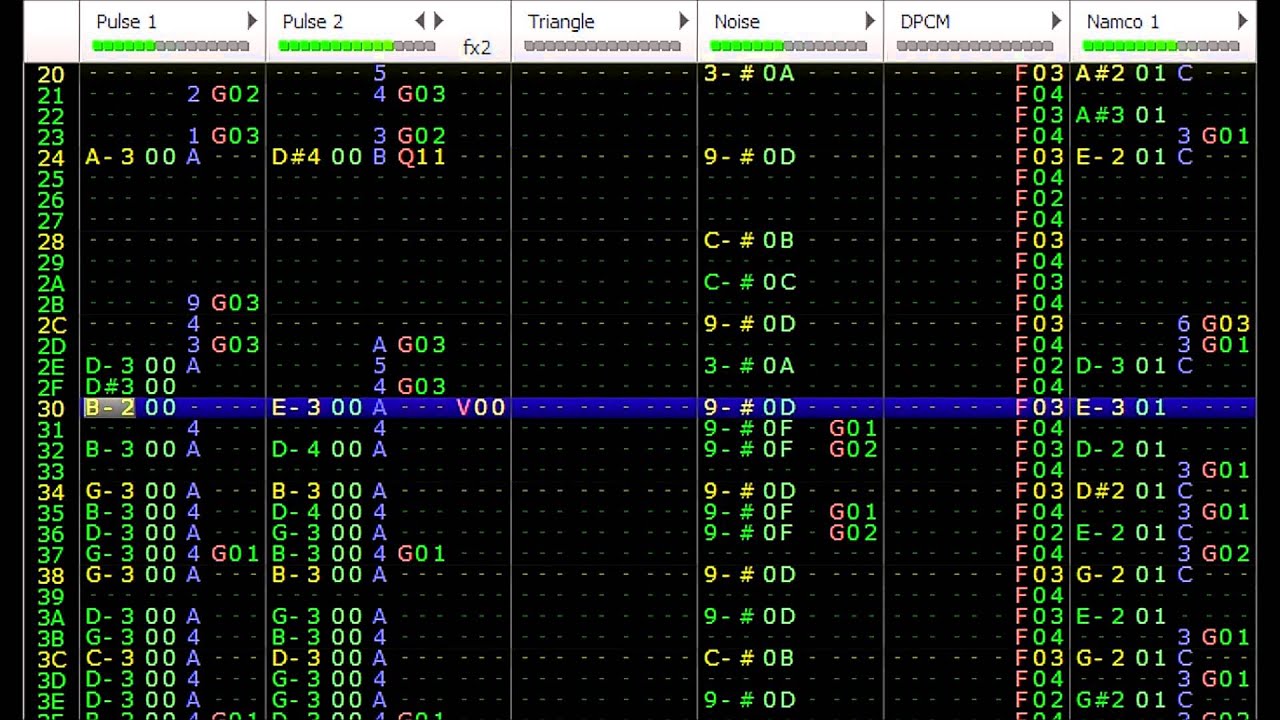
Task: Select G03 effect in Namco 1 row 2C
Action: [x=1226, y=324]
